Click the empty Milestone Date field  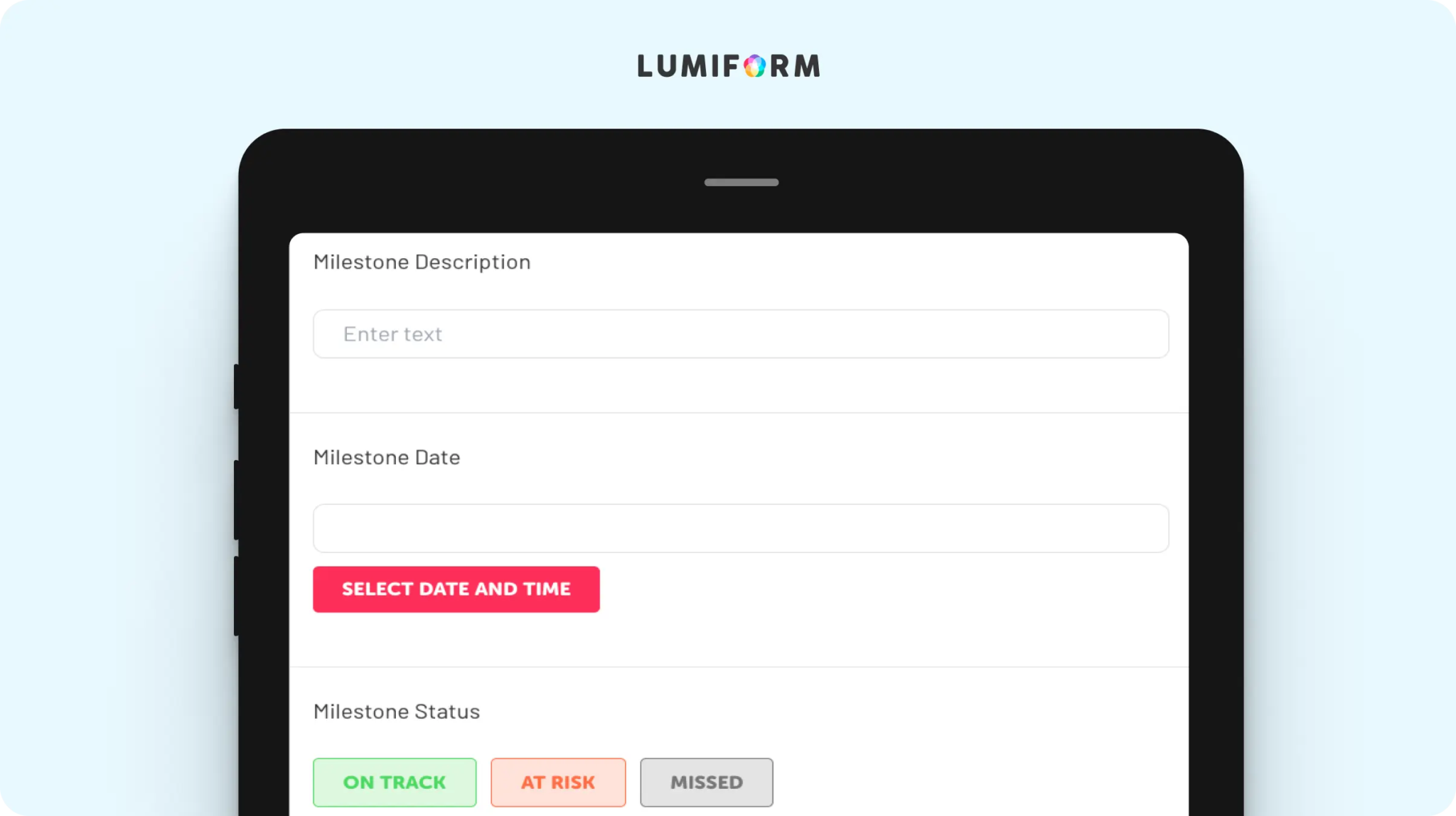tap(741, 528)
